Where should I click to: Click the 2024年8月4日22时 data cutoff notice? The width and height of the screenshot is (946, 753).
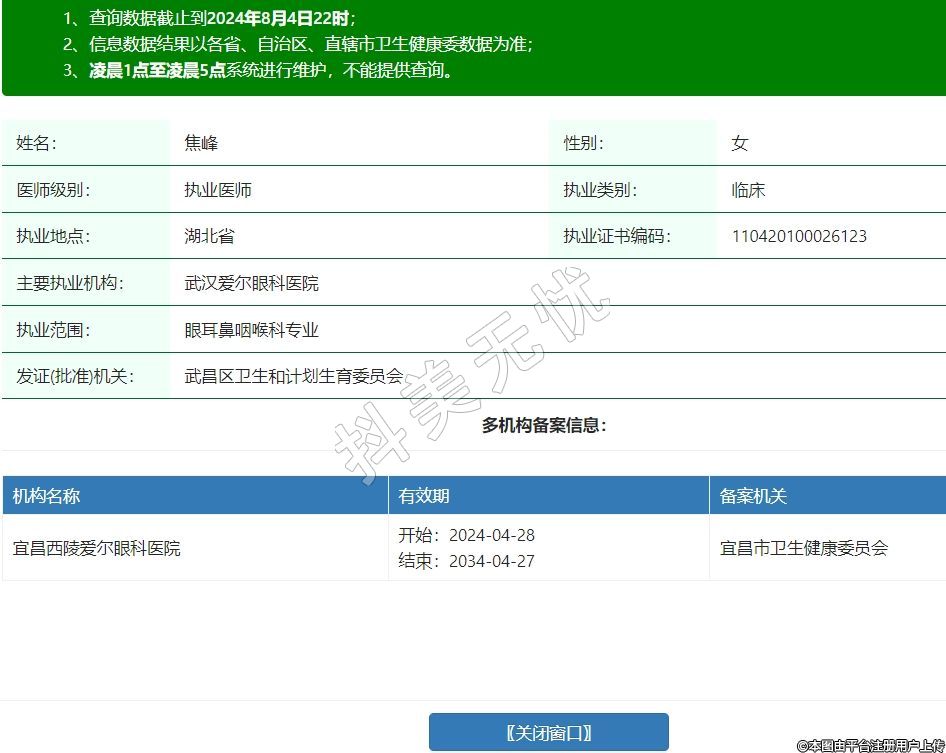point(278,18)
